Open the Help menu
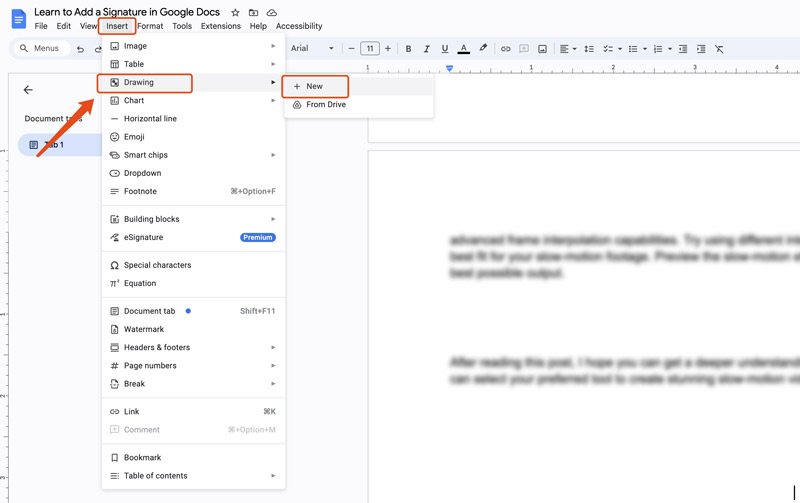This screenshot has width=800, height=503. click(258, 26)
